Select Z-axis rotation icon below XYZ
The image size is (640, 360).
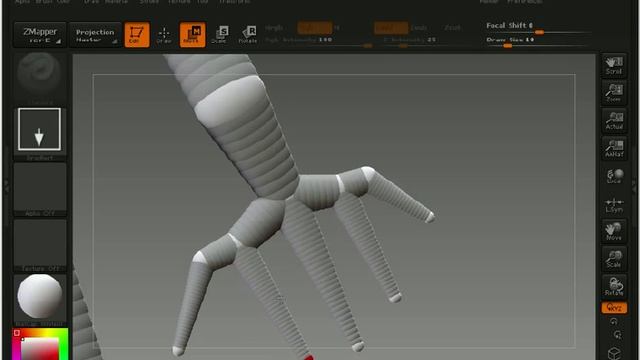point(617,335)
